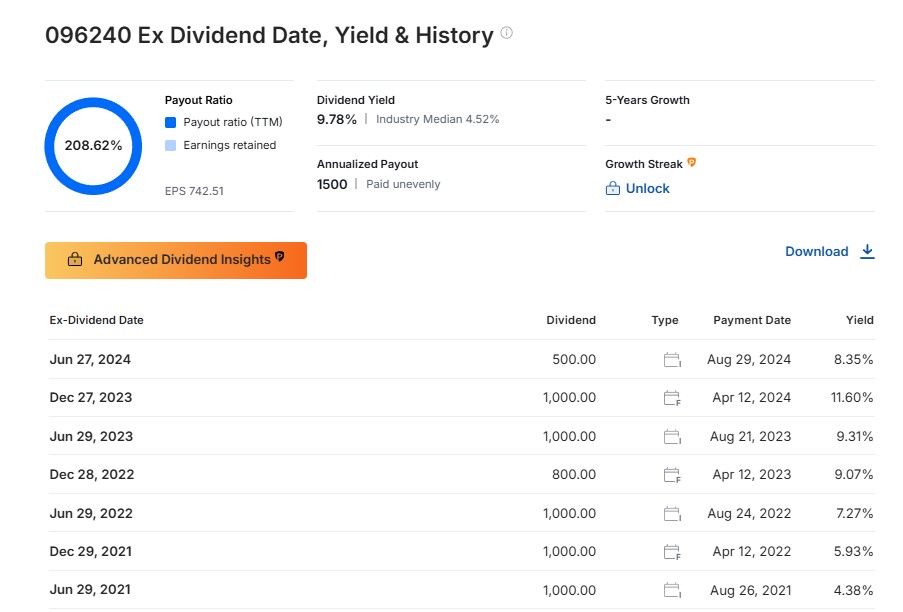Click the type icon in Dec 29, 2021 row

pos(672,552)
